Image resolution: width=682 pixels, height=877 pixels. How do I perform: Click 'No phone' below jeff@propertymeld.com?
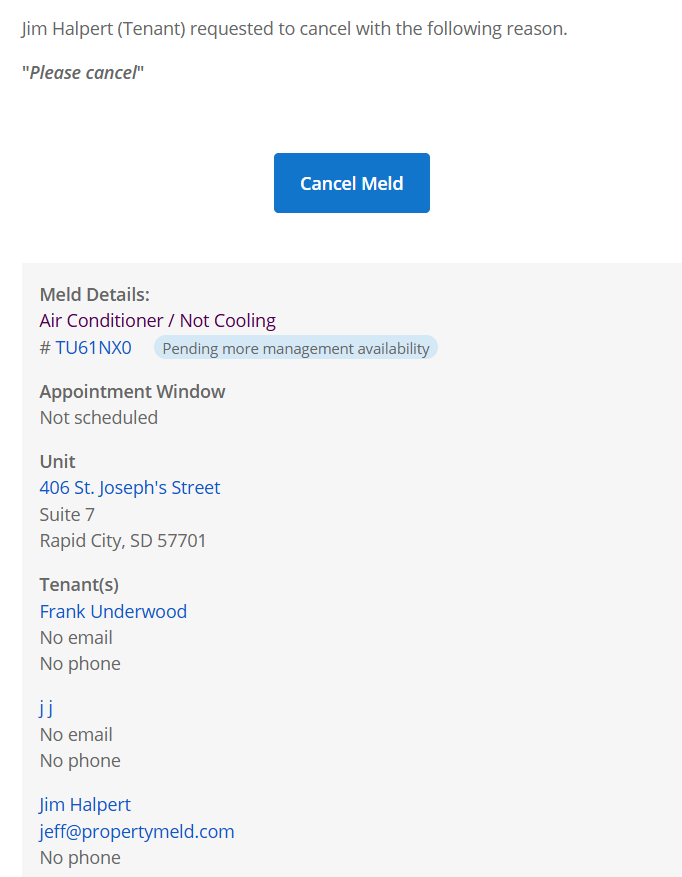coord(80,857)
